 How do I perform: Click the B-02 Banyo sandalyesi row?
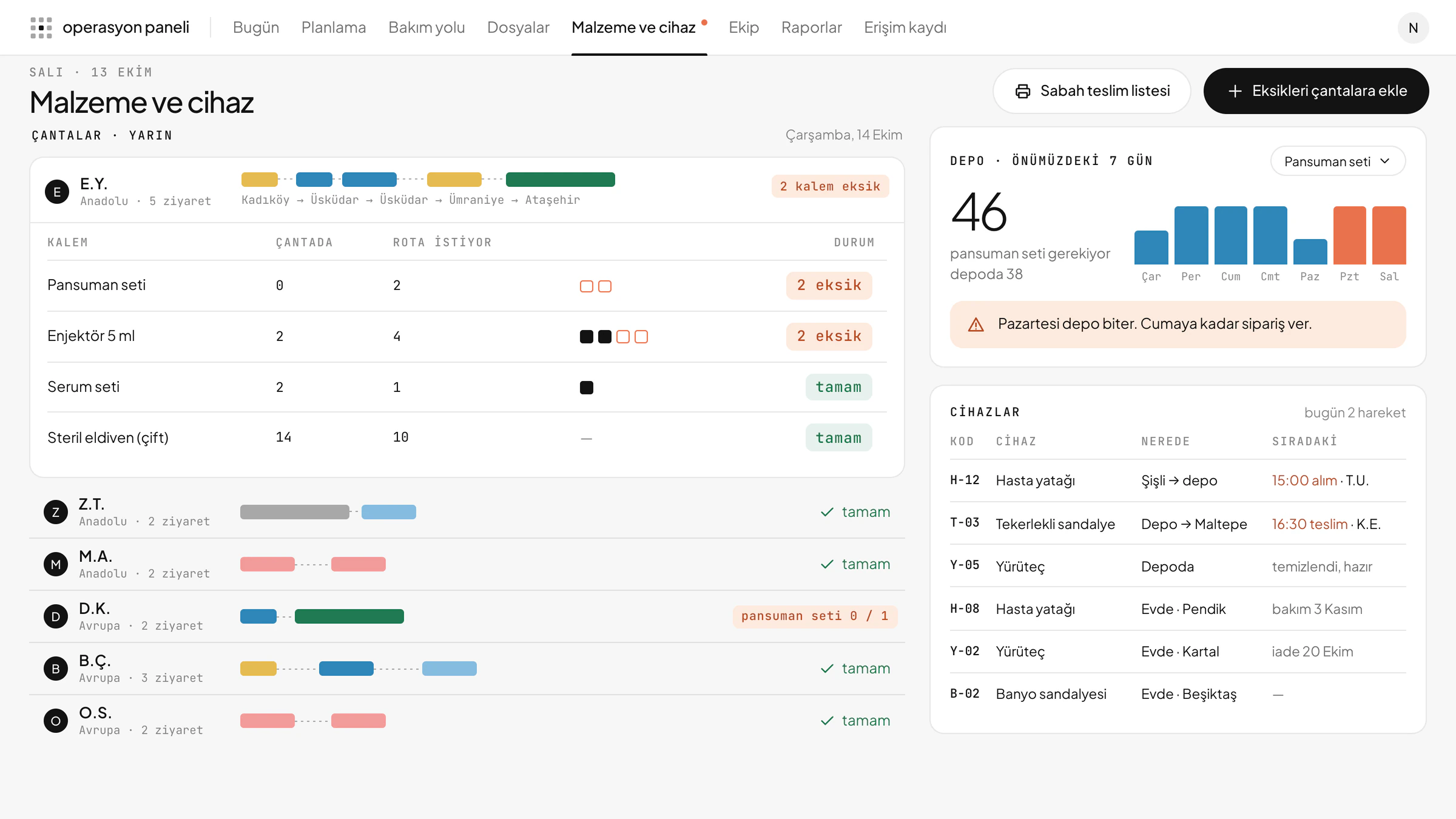pos(1178,694)
